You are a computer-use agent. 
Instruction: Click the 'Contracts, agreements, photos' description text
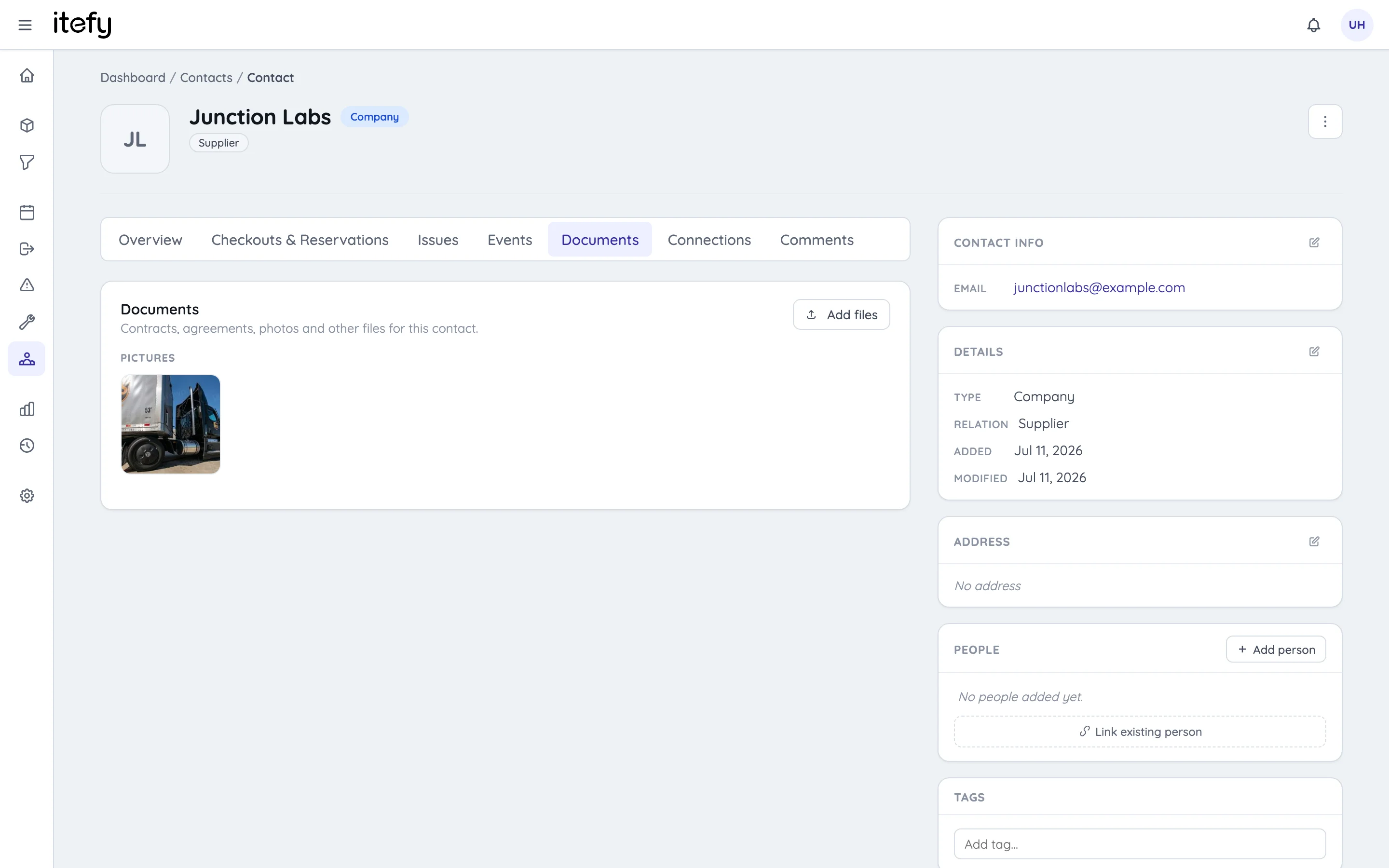[x=299, y=328]
